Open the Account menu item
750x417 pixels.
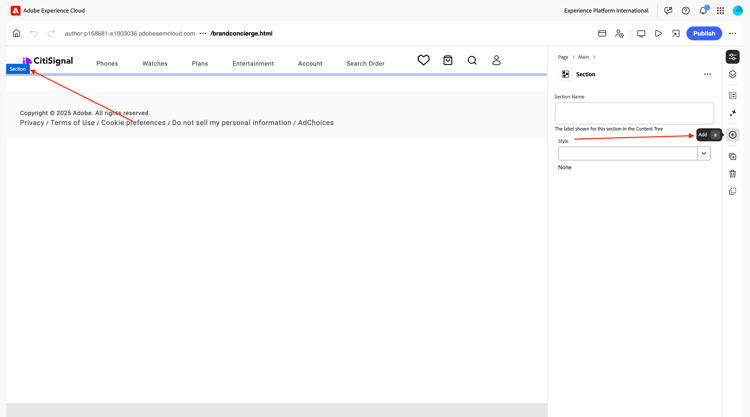[x=310, y=63]
